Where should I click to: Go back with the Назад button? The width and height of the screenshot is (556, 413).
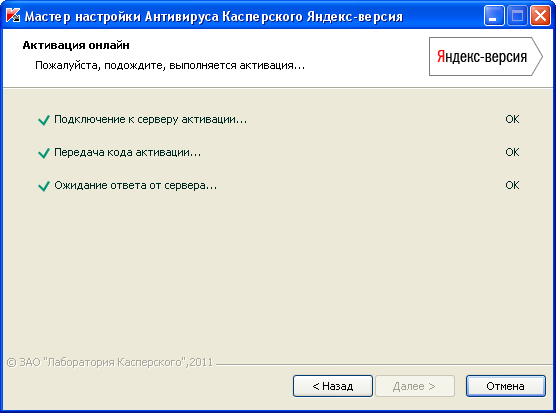coord(333,386)
